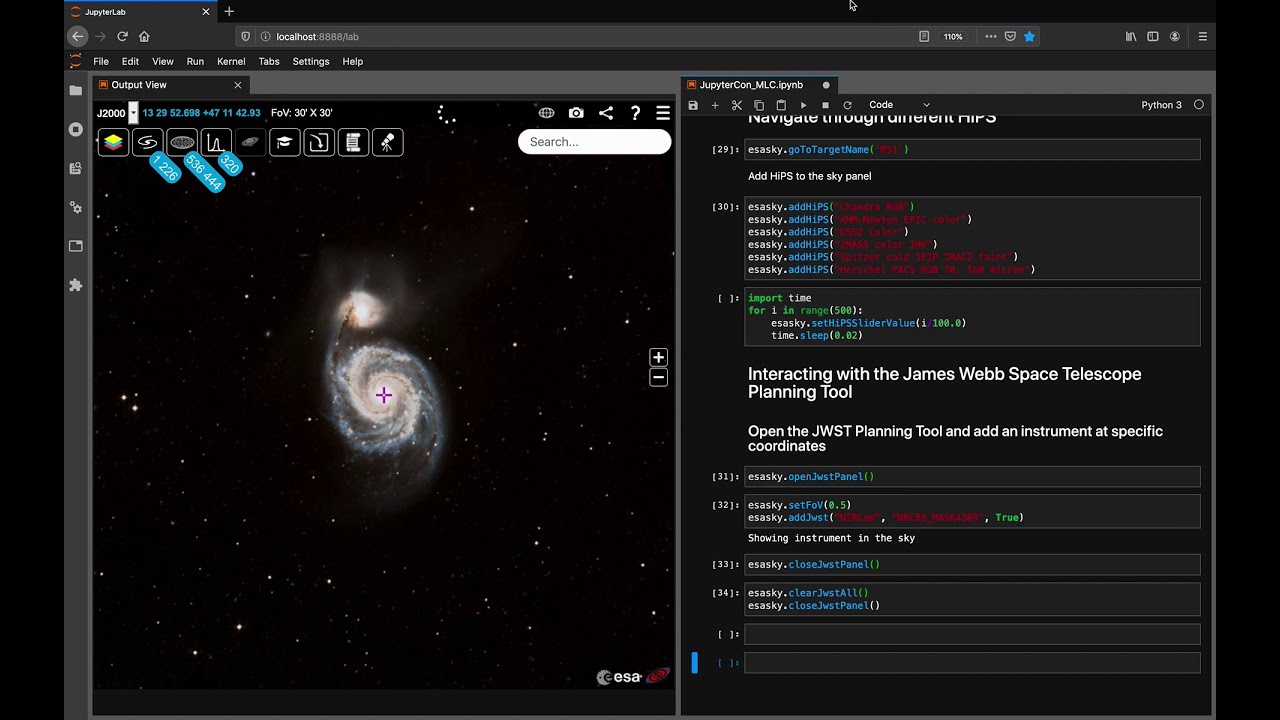
Task: Open the solar system objects panel
Action: 250,142
